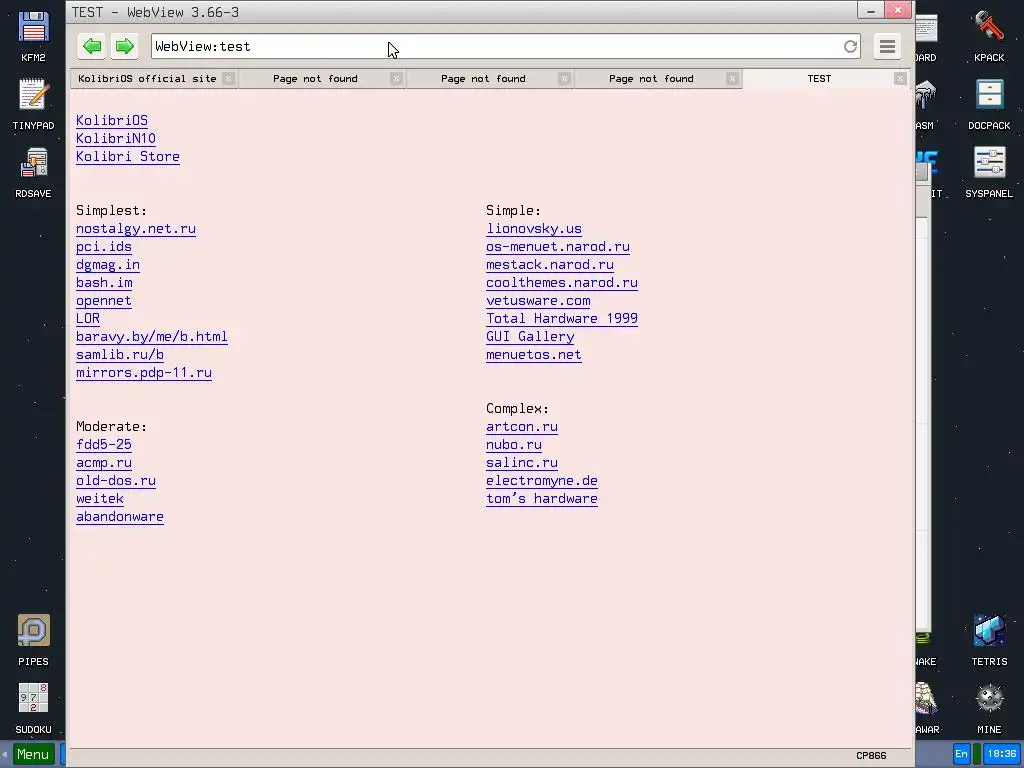
Task: Click the taskbar clock showing 18:36
Action: (1001, 754)
